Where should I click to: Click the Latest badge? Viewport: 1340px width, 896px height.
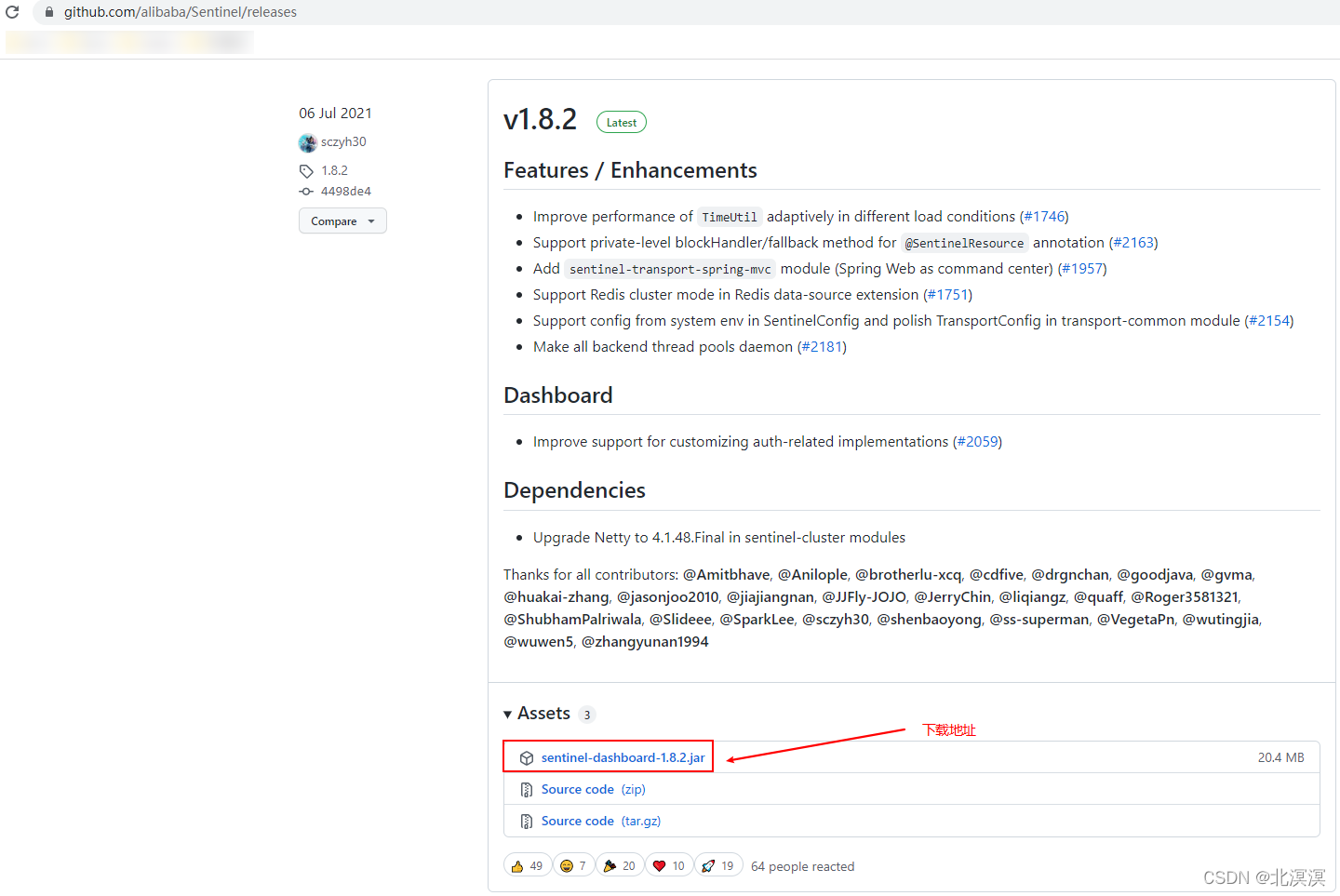[622, 123]
